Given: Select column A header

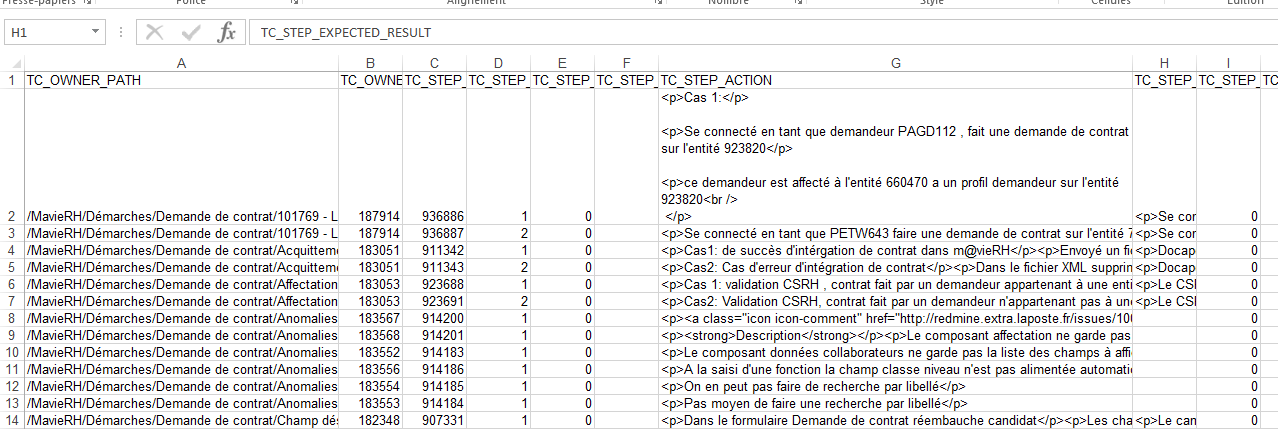Looking at the screenshot, I should click(181, 63).
